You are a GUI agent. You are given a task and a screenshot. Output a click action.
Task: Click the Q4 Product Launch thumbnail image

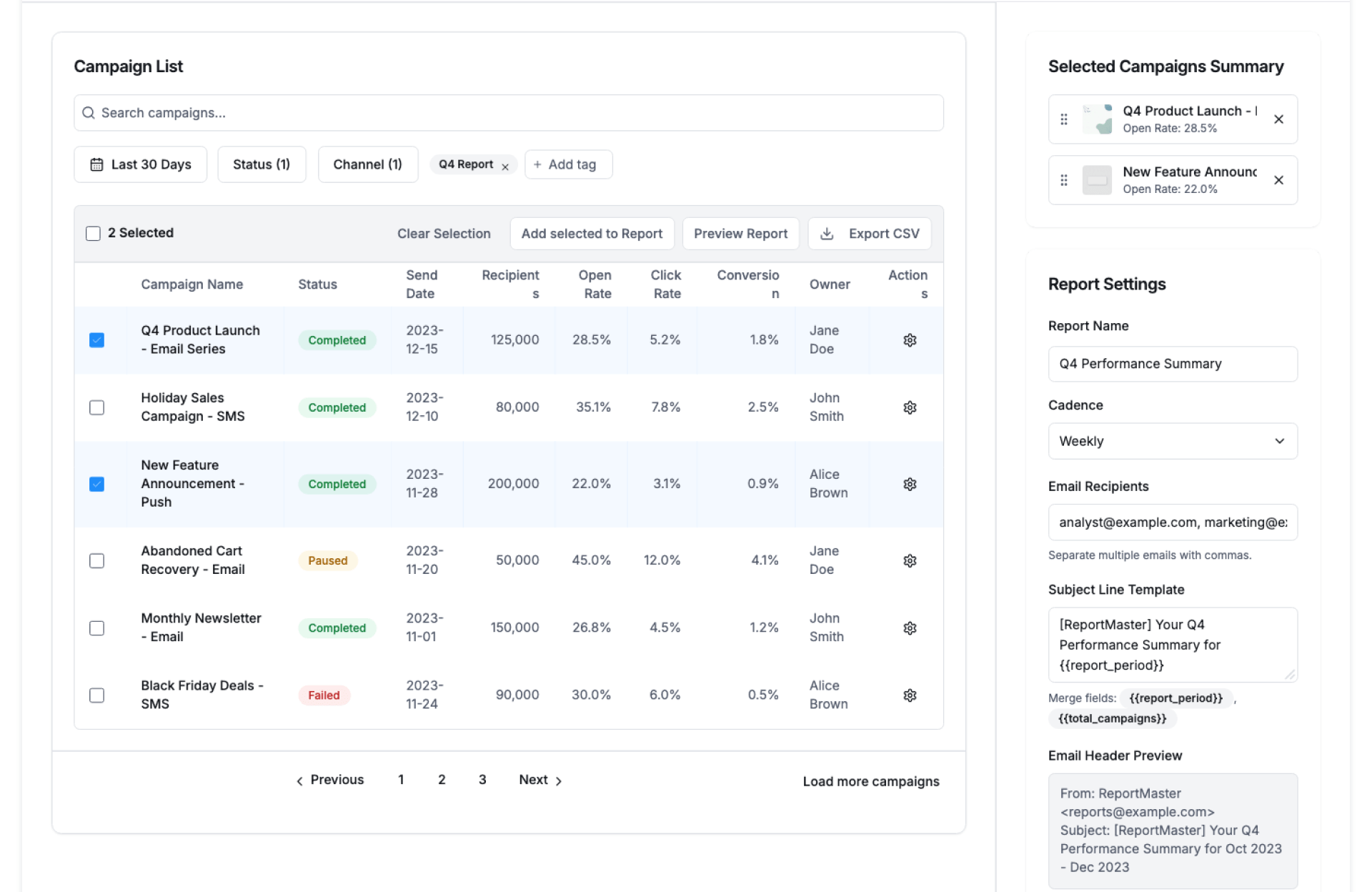tap(1097, 119)
